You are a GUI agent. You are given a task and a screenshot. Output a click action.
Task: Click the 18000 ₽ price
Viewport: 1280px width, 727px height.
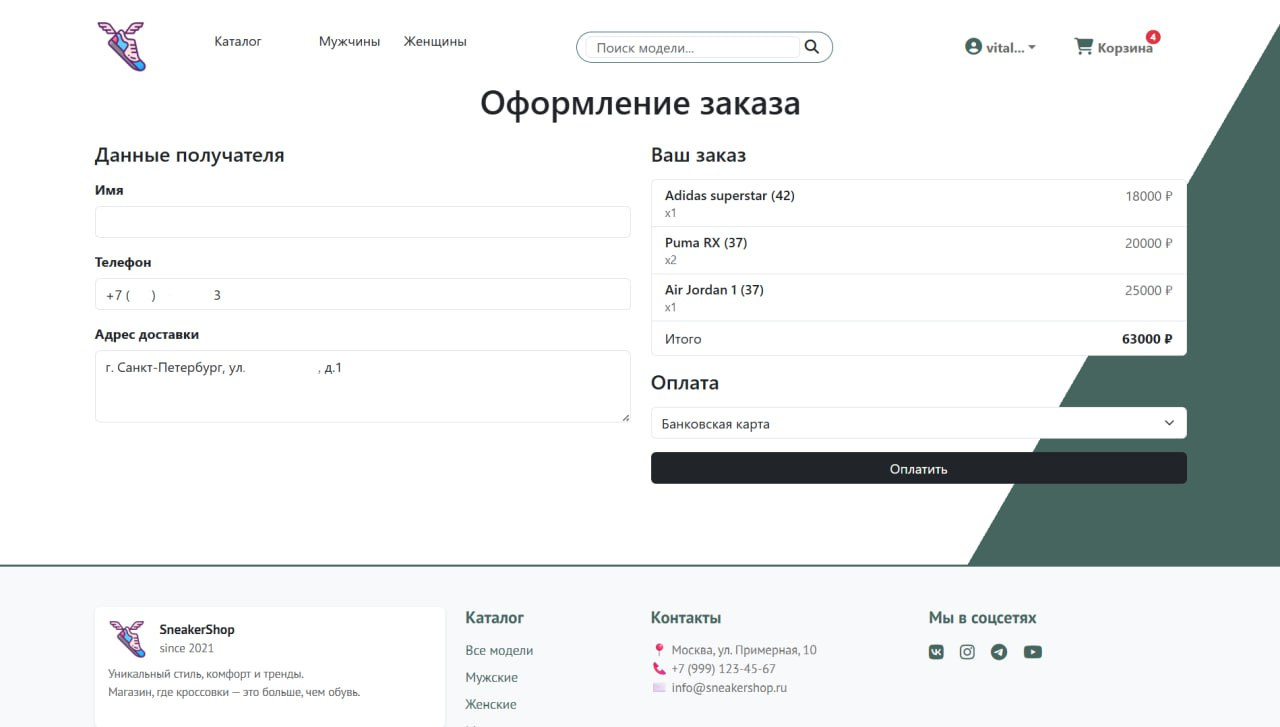click(1149, 196)
